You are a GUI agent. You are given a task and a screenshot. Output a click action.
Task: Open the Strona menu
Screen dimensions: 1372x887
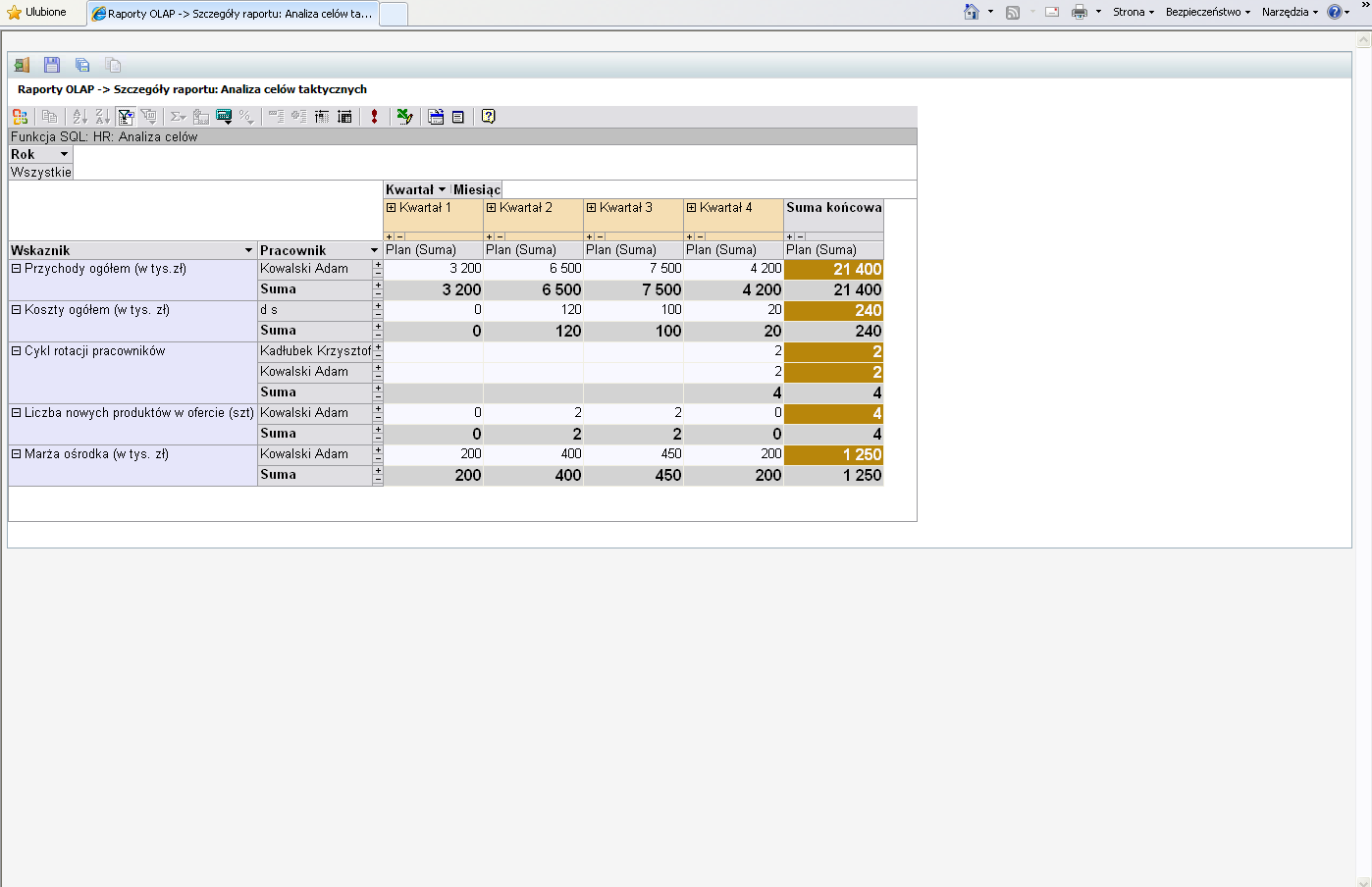click(1133, 12)
